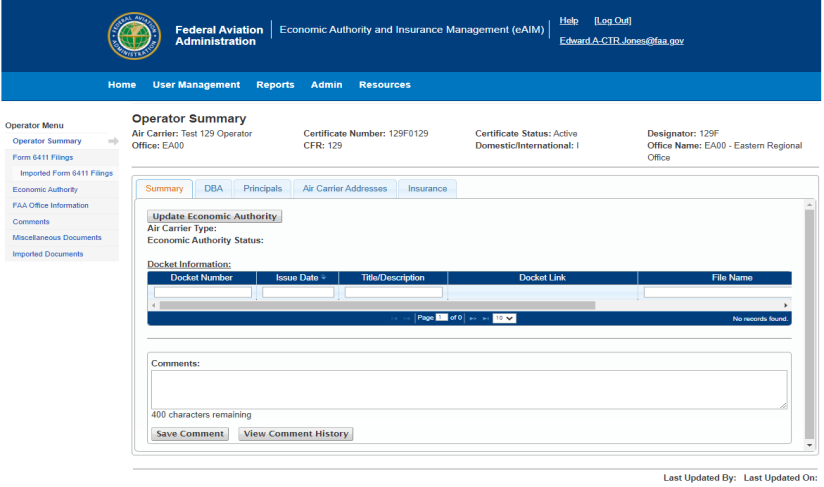Image resolution: width=824 pixels, height=487 pixels.
Task: Click the Title/Description column header
Action: point(393,277)
